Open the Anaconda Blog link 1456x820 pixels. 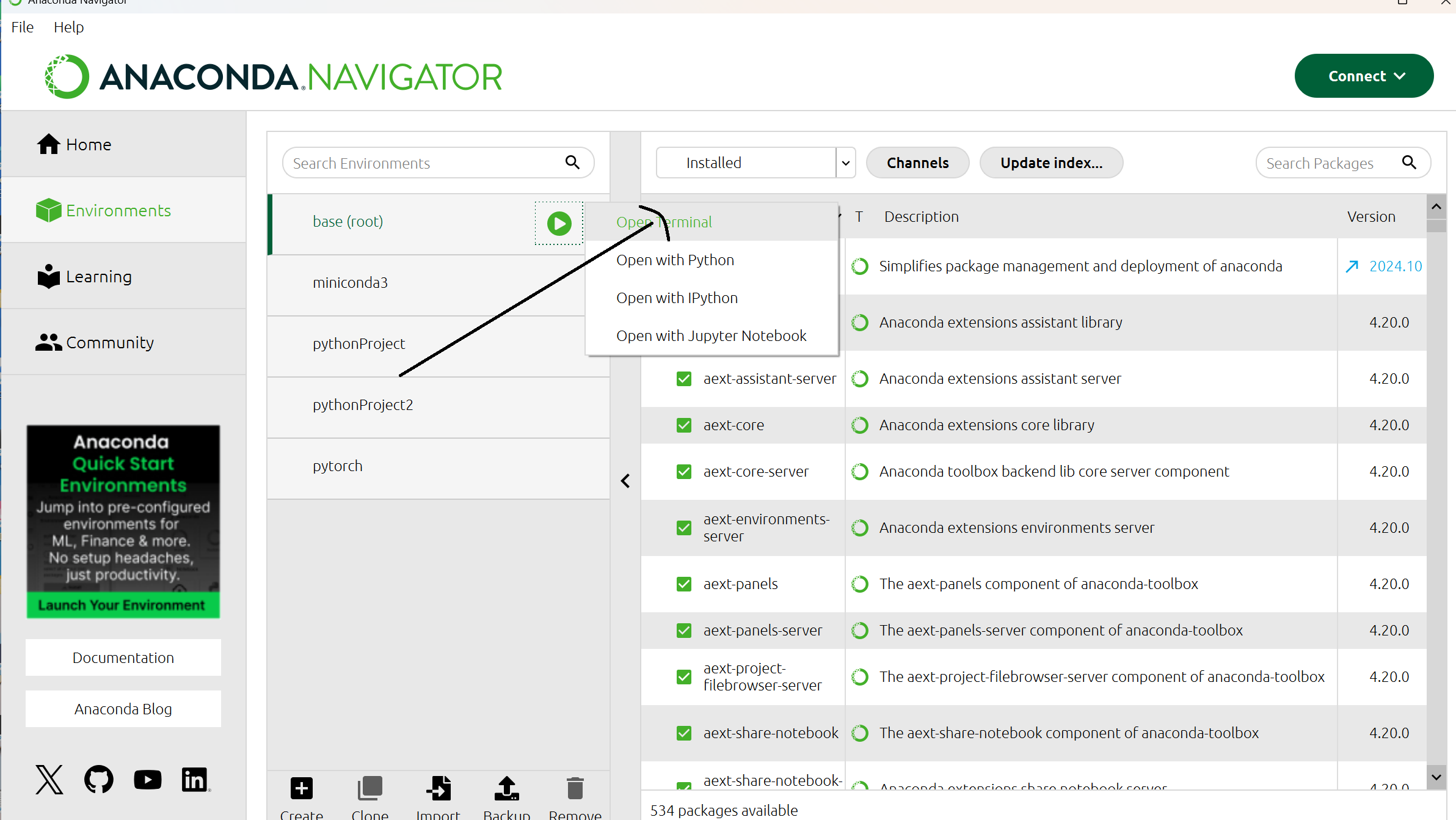(x=123, y=709)
